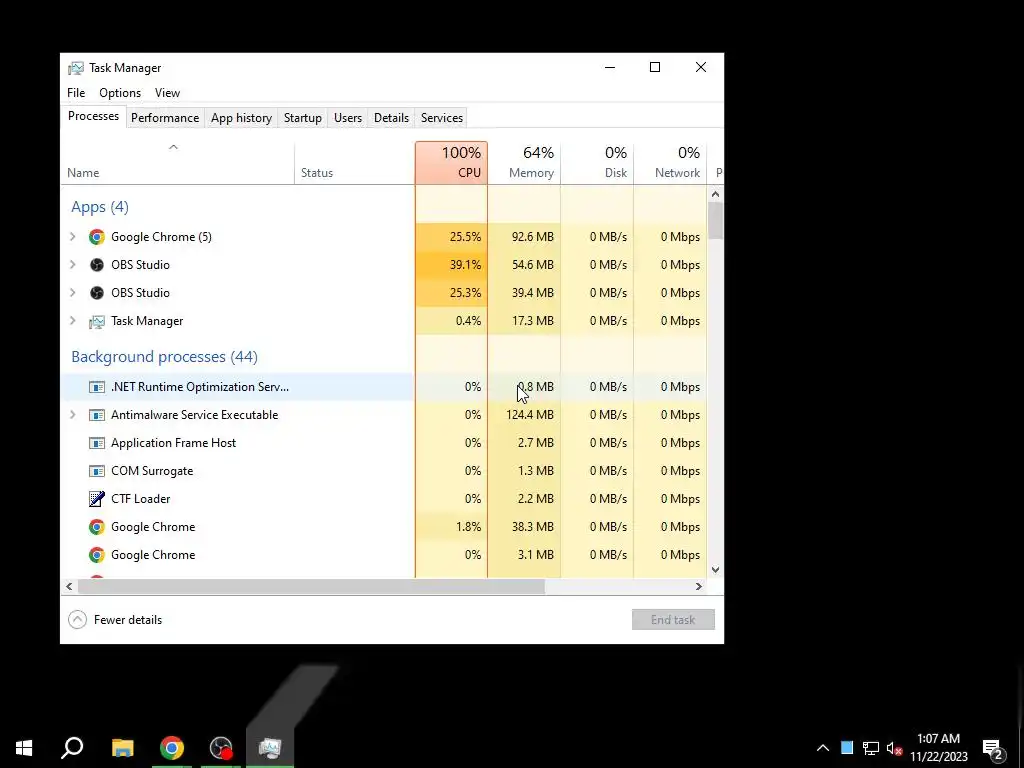Click the Task Manager taskbar button
1024x768 pixels.
click(270, 748)
